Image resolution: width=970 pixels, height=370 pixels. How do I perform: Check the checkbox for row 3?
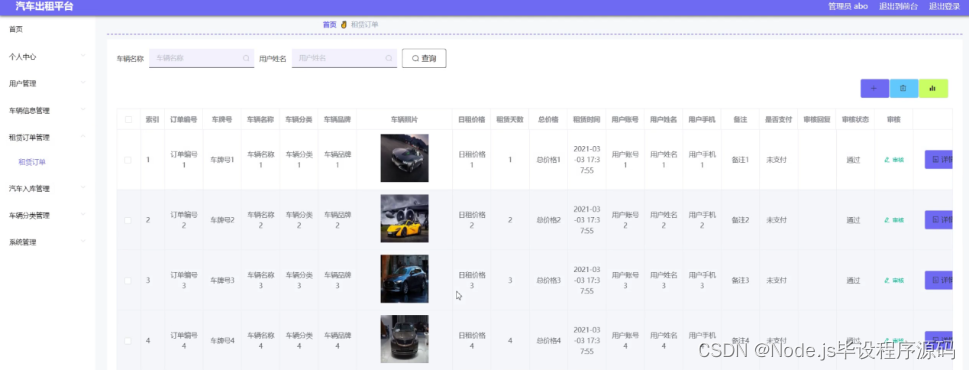click(x=128, y=280)
